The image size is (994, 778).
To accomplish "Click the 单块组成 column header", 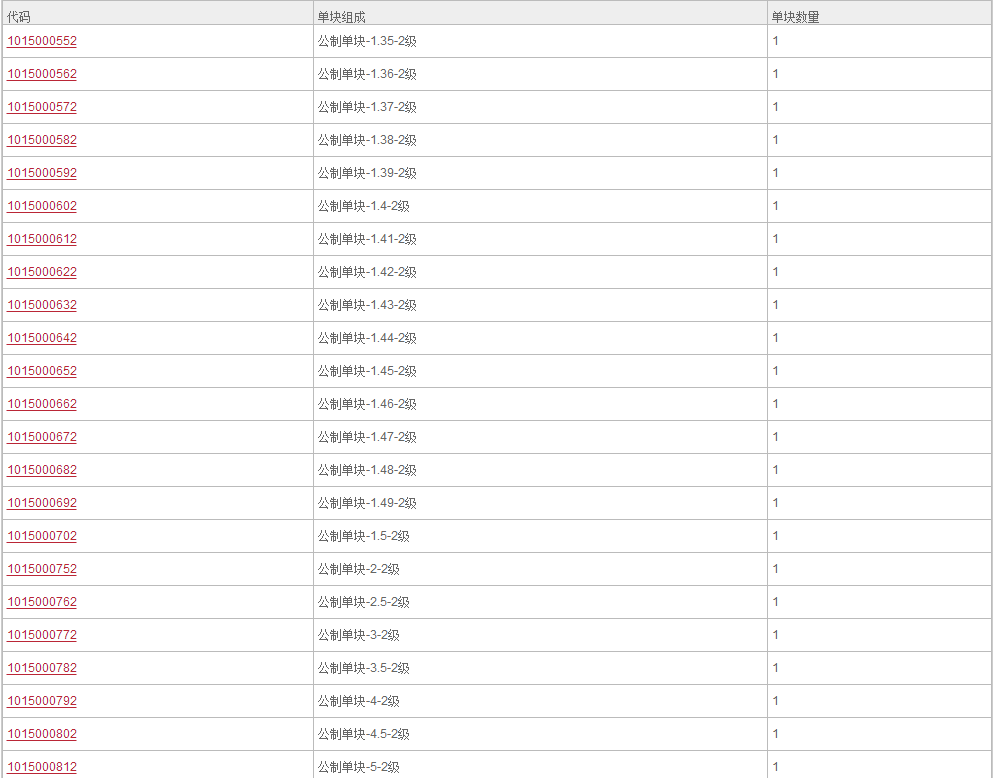I will [x=342, y=17].
